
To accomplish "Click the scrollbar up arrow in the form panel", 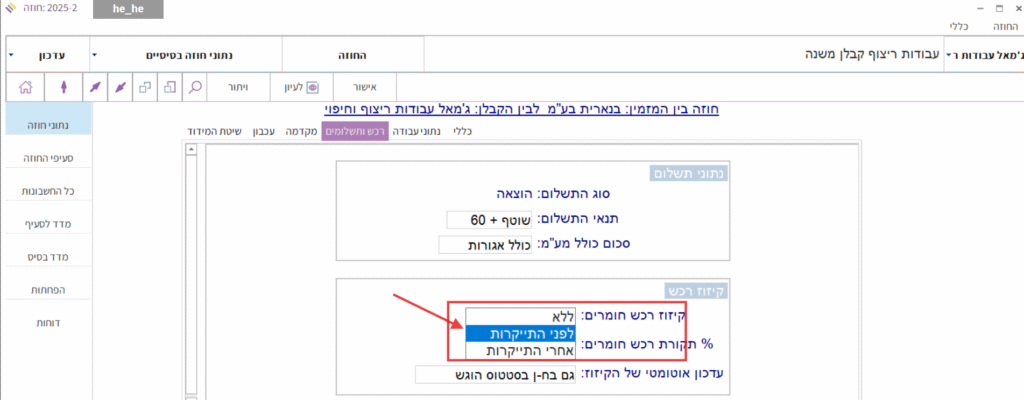I will point(190,150).
